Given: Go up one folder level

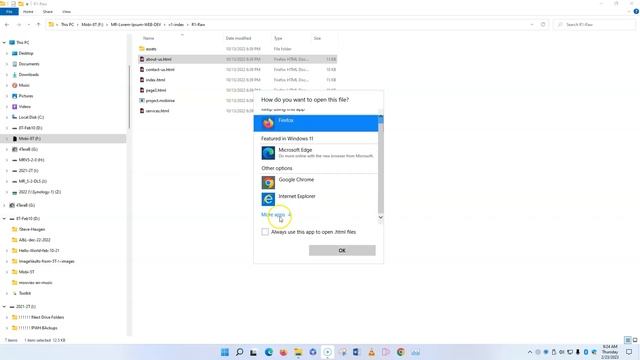Looking at the screenshot, I should (38, 25).
